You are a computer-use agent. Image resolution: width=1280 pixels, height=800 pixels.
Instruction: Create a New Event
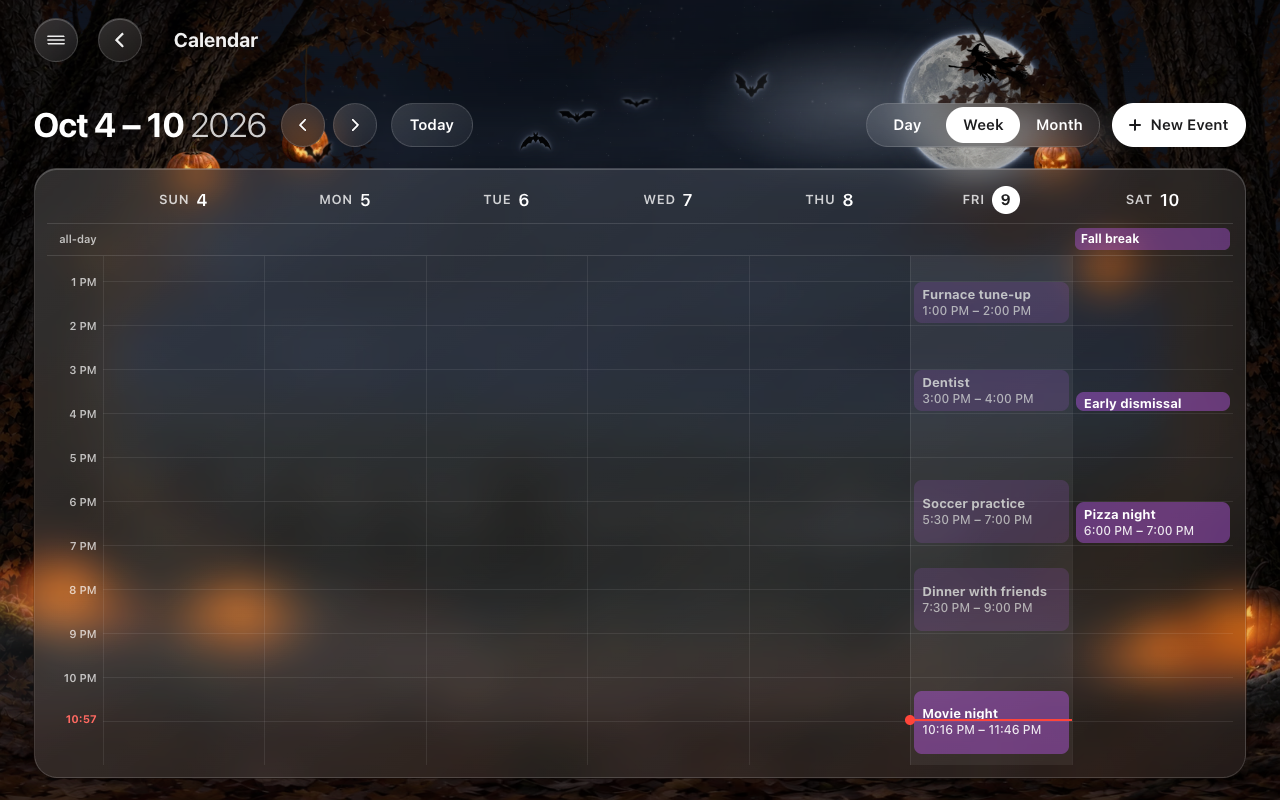[x=1179, y=125]
